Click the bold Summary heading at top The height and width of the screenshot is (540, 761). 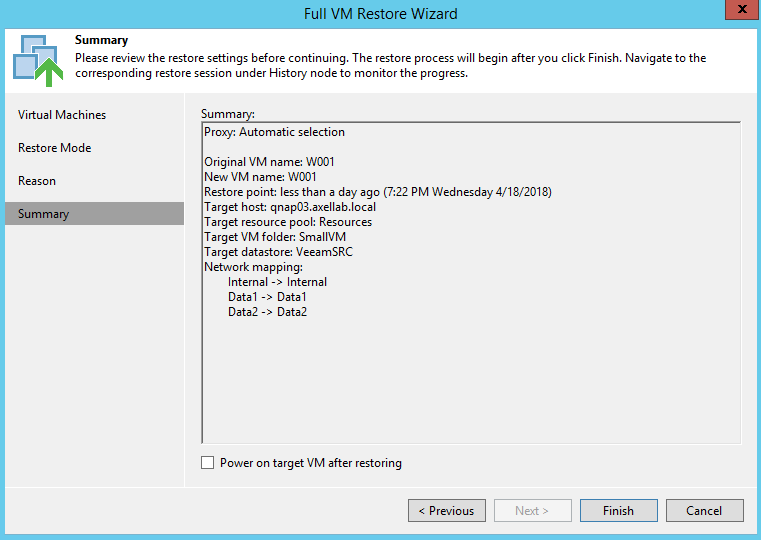pos(101,40)
